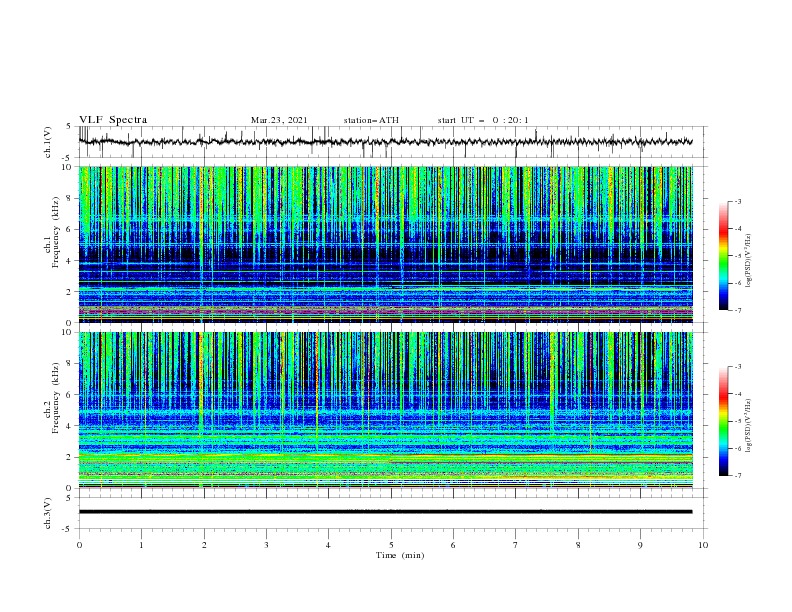Click the ch.1 spectrogram color bar
Screen dimensions: 792x612
coord(723,256)
